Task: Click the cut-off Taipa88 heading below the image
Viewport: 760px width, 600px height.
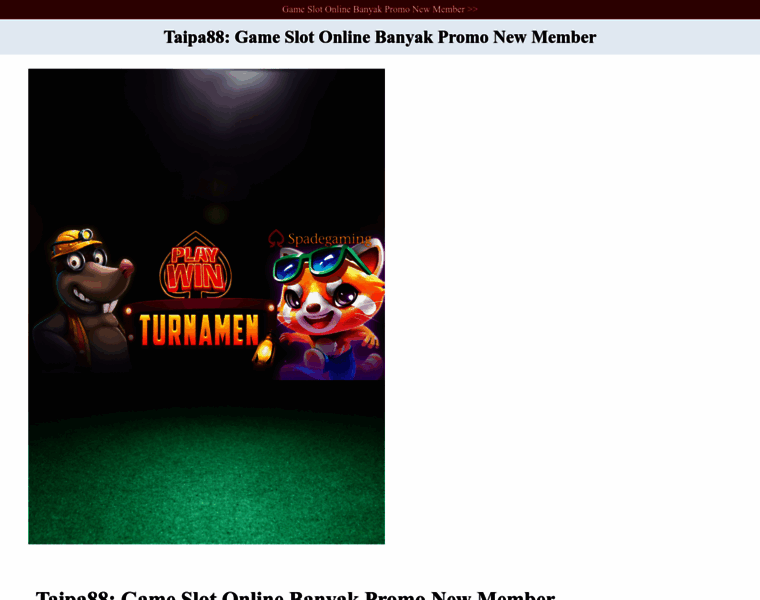Action: (x=295, y=595)
